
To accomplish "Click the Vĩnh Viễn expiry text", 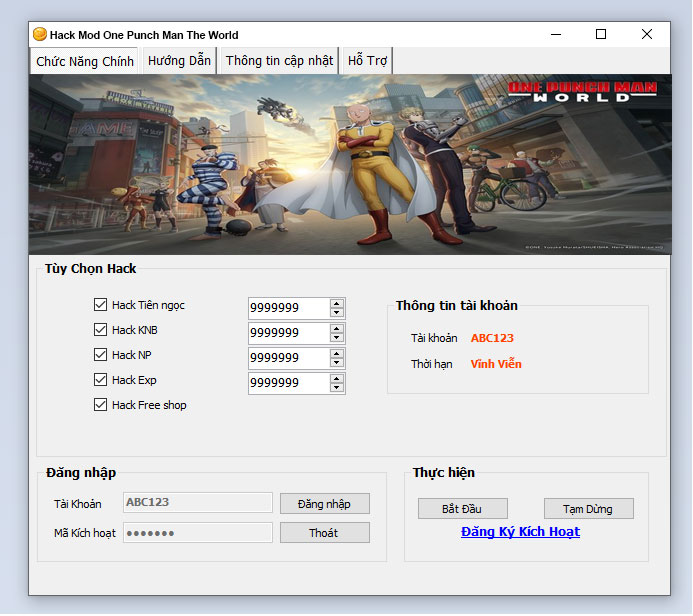I will point(496,364).
